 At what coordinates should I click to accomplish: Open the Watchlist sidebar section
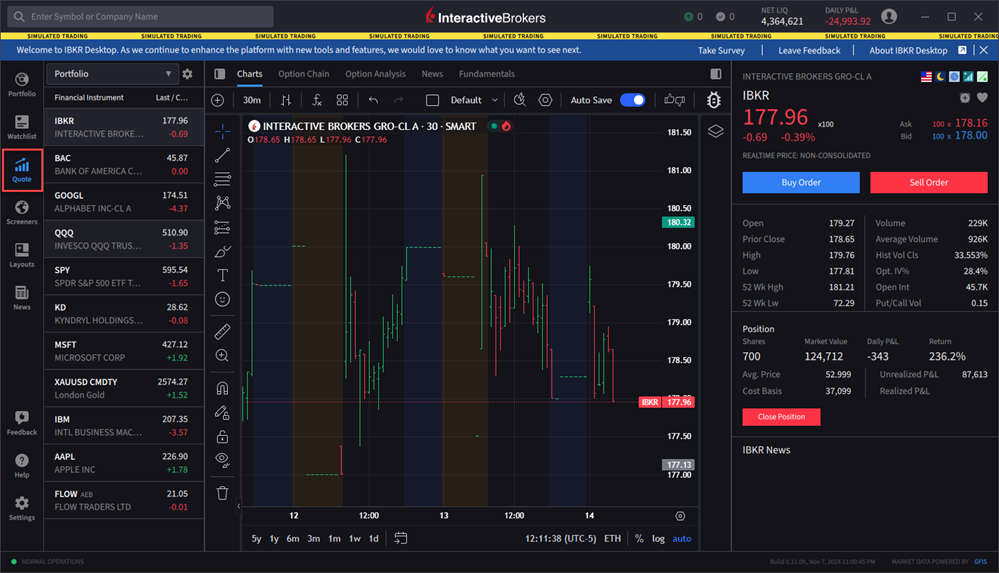[x=22, y=127]
